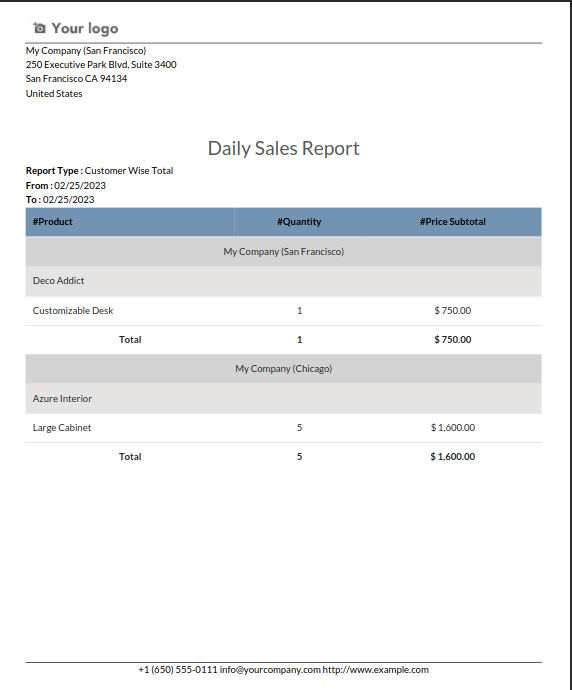This screenshot has height=690, width=572.
Task: Click the +1 (650) 555-0111 phone number
Action: [x=178, y=670]
